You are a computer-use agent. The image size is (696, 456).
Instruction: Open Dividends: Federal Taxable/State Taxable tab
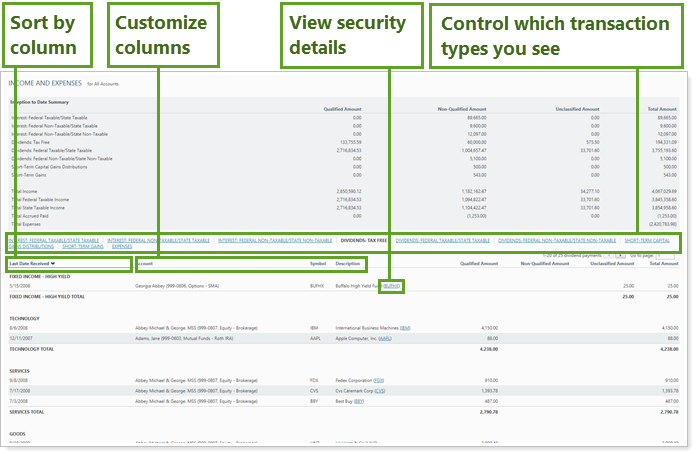click(443, 240)
